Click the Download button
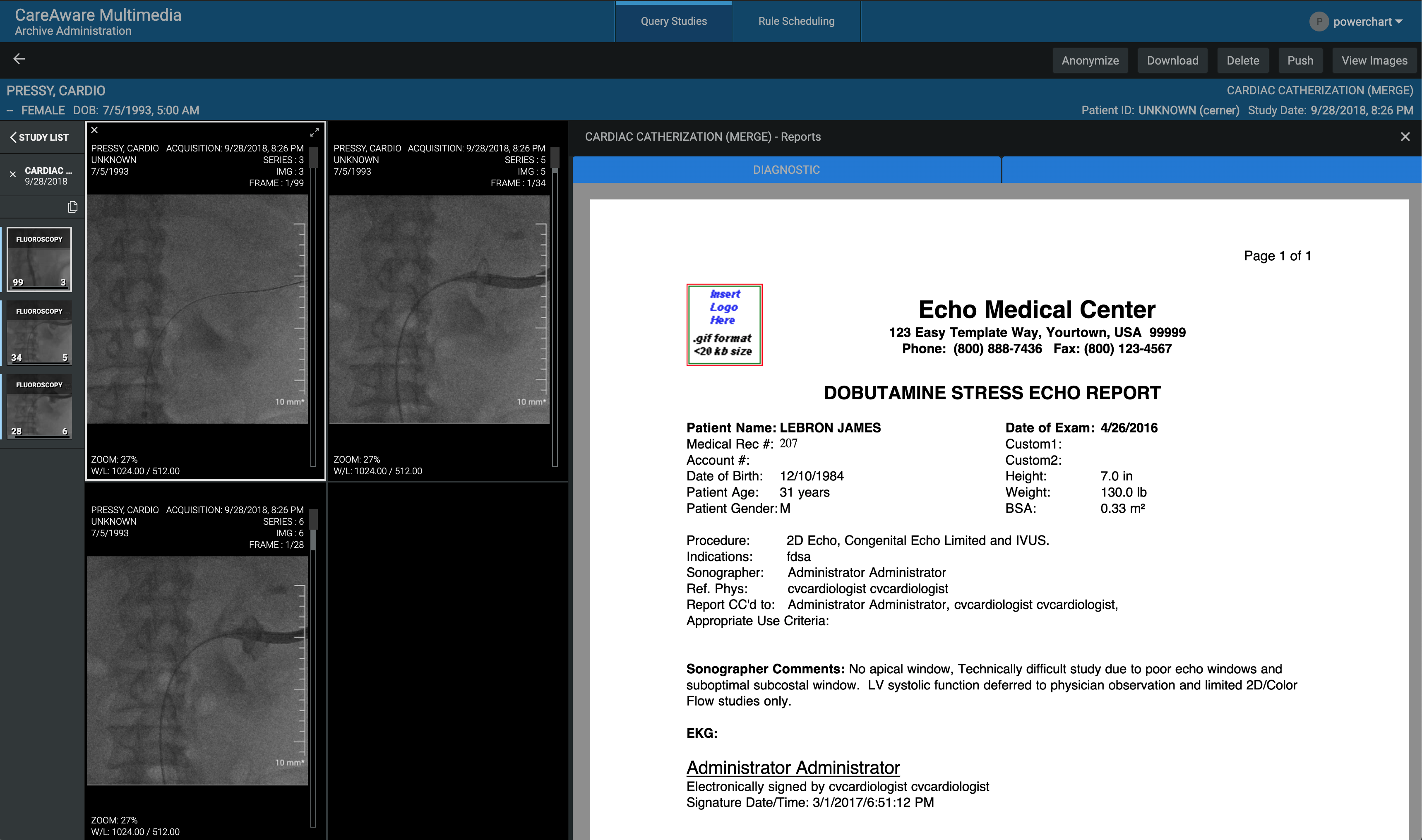 pyautogui.click(x=1172, y=60)
